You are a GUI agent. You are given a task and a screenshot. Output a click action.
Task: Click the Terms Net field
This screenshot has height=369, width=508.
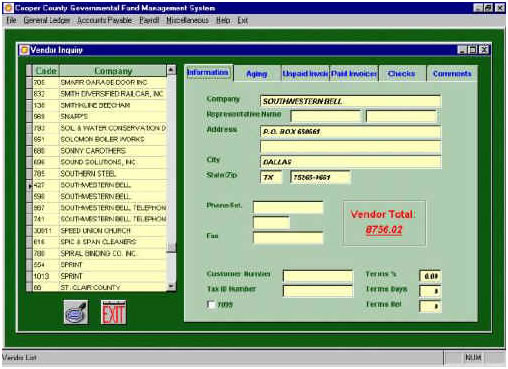(430, 306)
